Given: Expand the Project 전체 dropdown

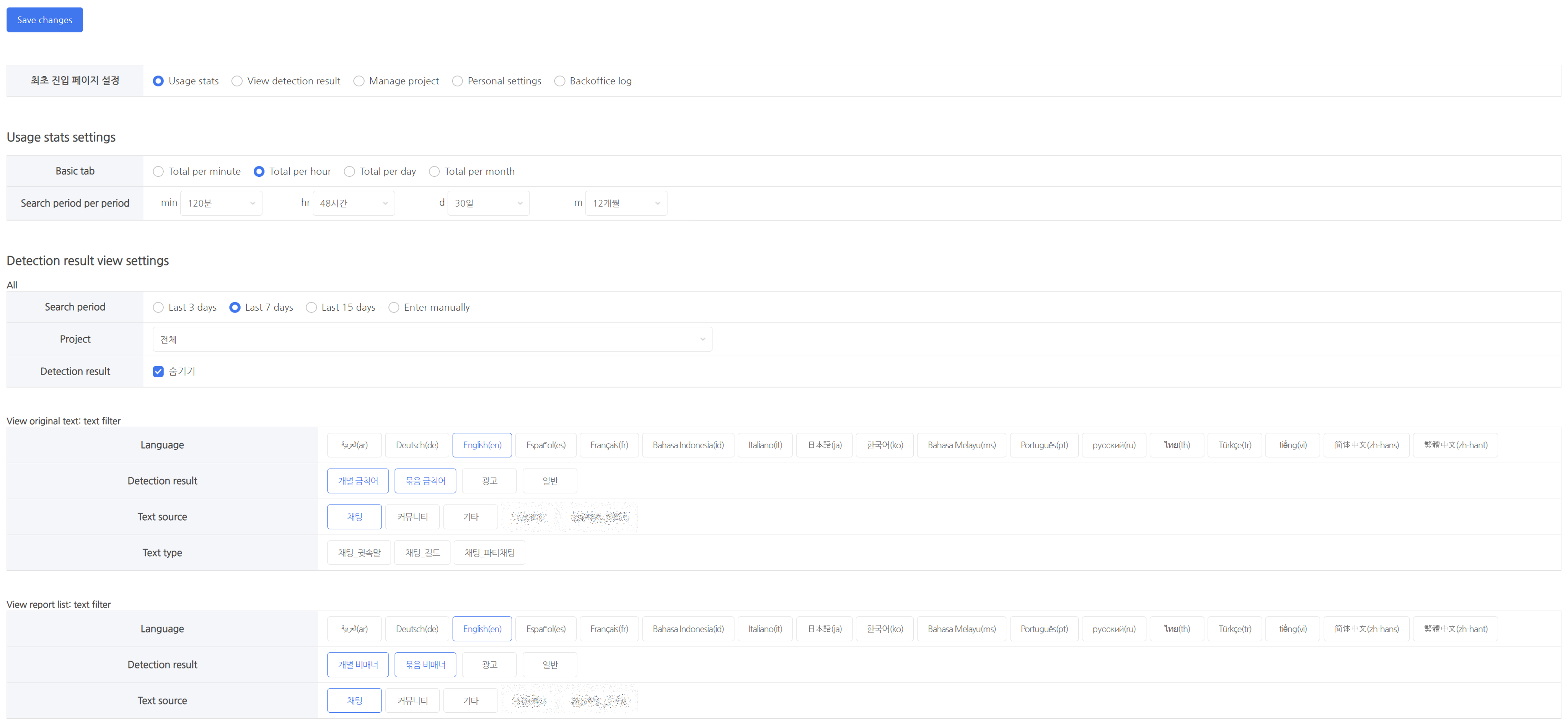Looking at the screenshot, I should coord(432,340).
